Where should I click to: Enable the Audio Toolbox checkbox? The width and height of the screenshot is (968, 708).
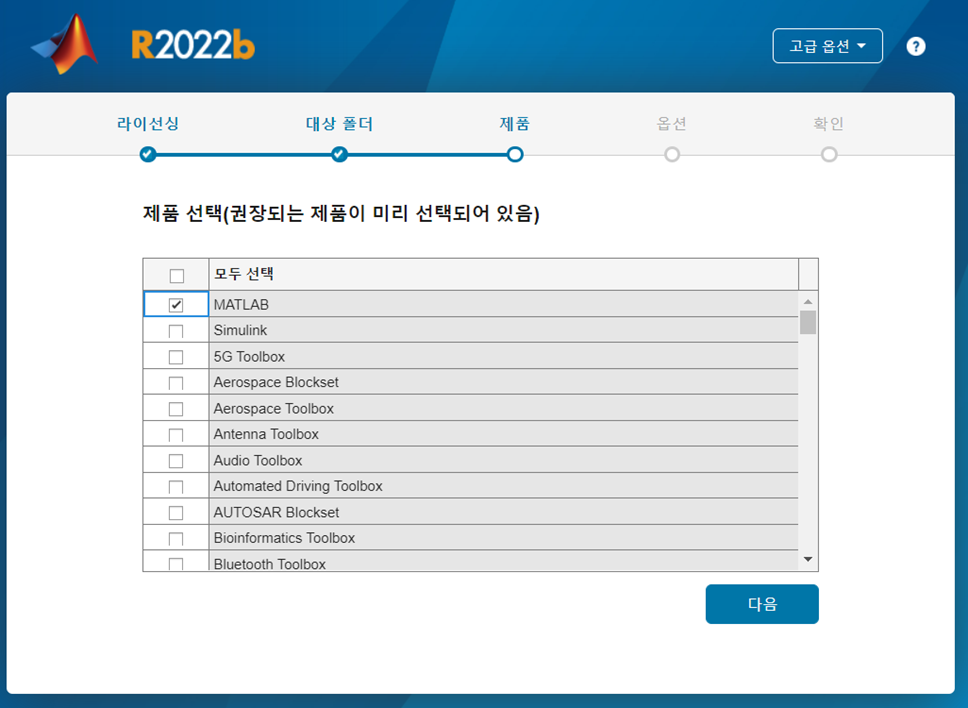(176, 460)
